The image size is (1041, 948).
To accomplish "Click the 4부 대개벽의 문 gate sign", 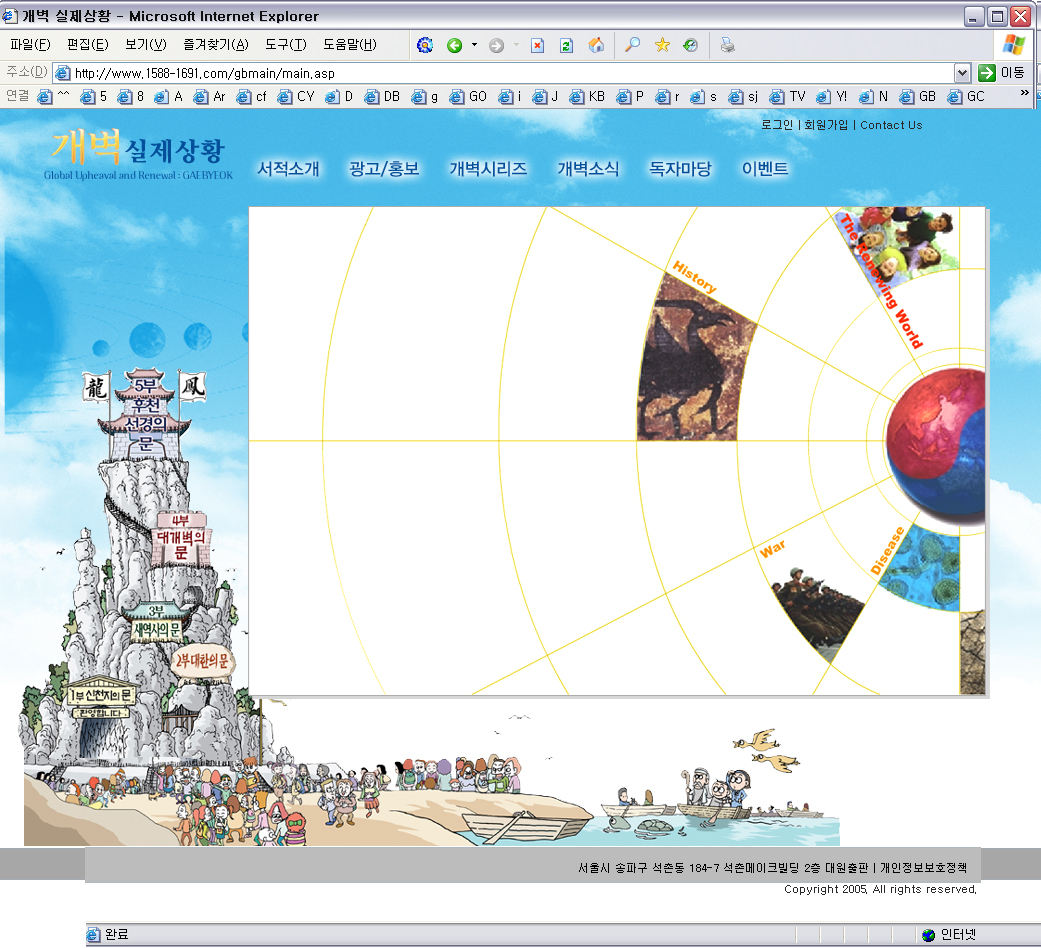I will click(x=181, y=538).
